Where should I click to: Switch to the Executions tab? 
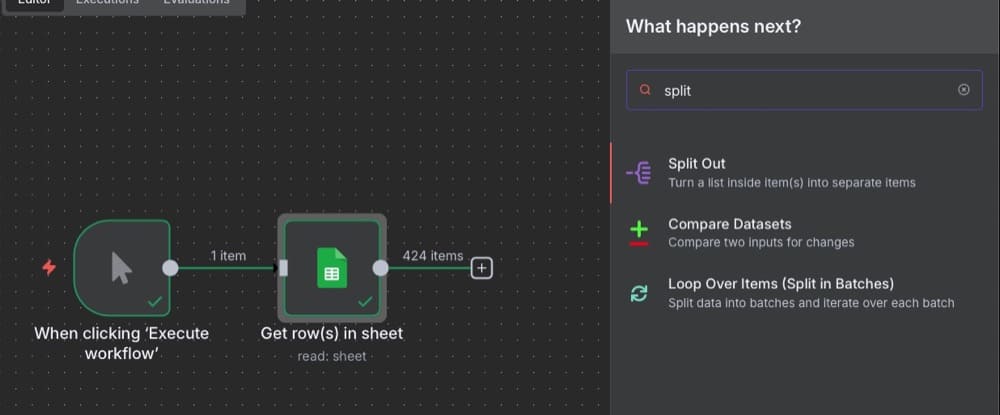pos(107,3)
